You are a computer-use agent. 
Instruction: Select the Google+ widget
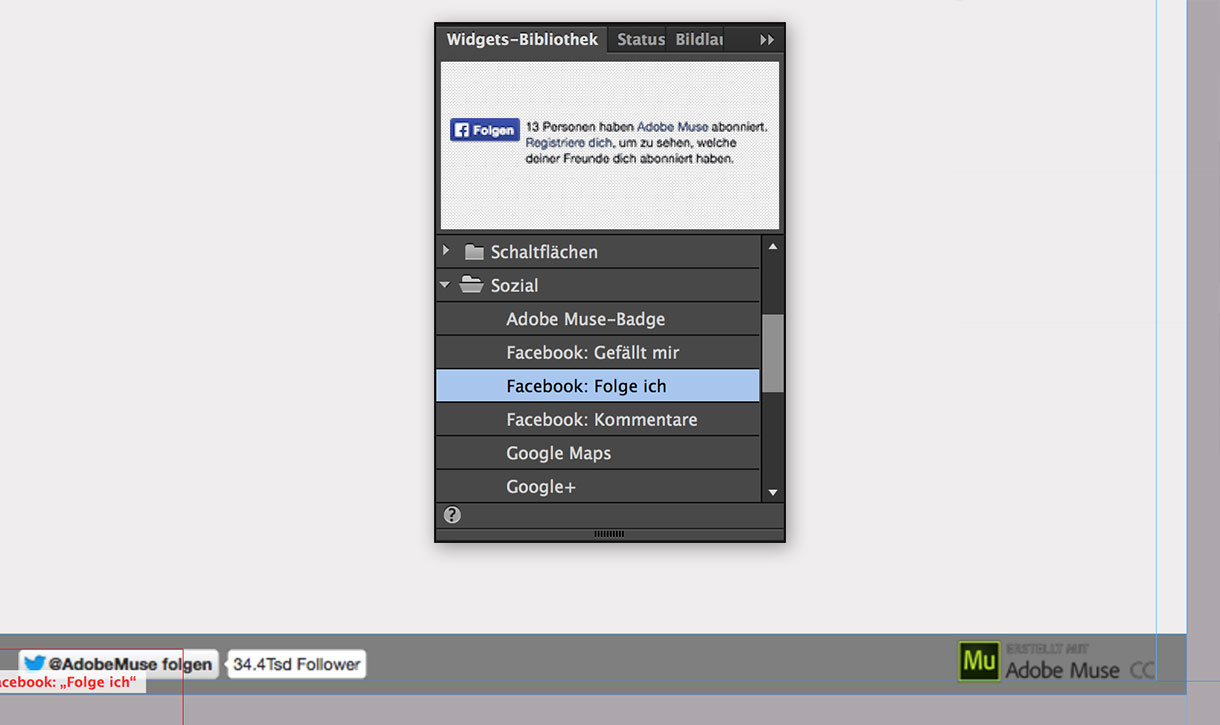pyautogui.click(x=598, y=486)
